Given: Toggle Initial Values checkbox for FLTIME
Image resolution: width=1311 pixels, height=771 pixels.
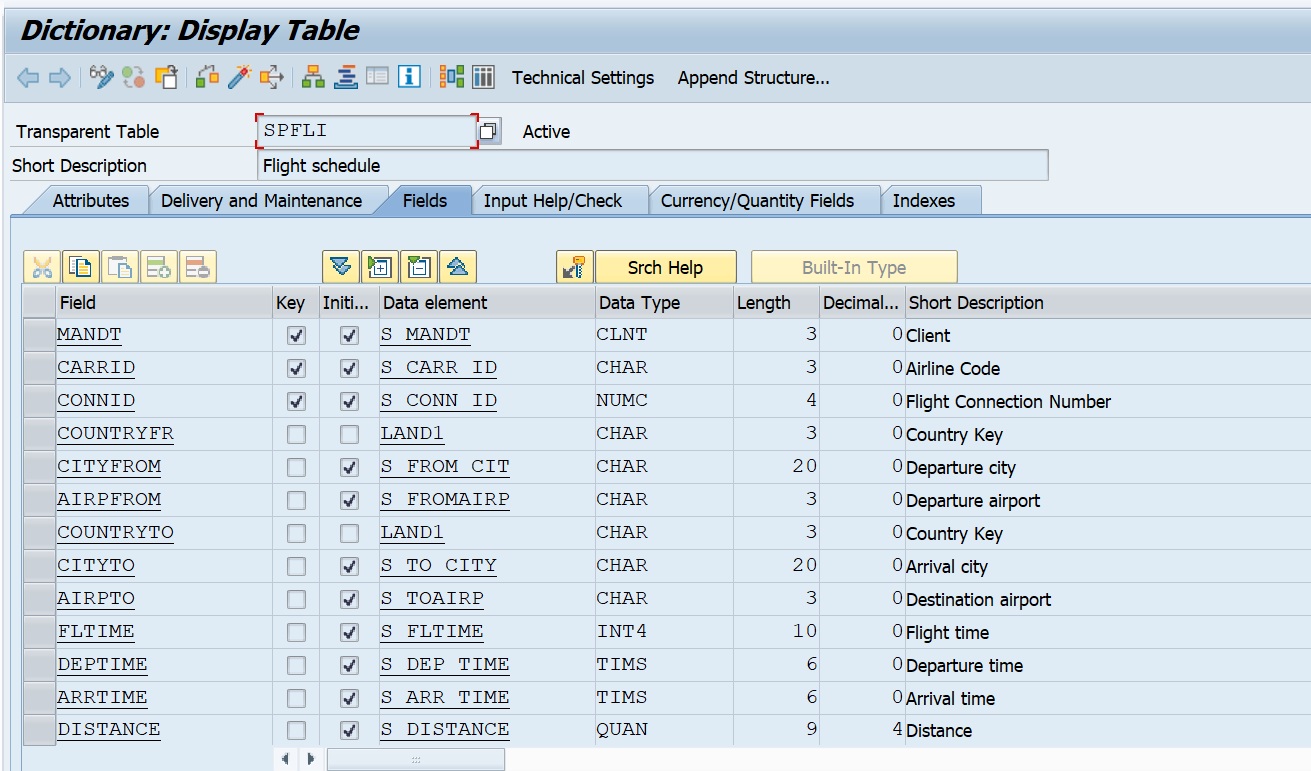Looking at the screenshot, I should click(349, 632).
